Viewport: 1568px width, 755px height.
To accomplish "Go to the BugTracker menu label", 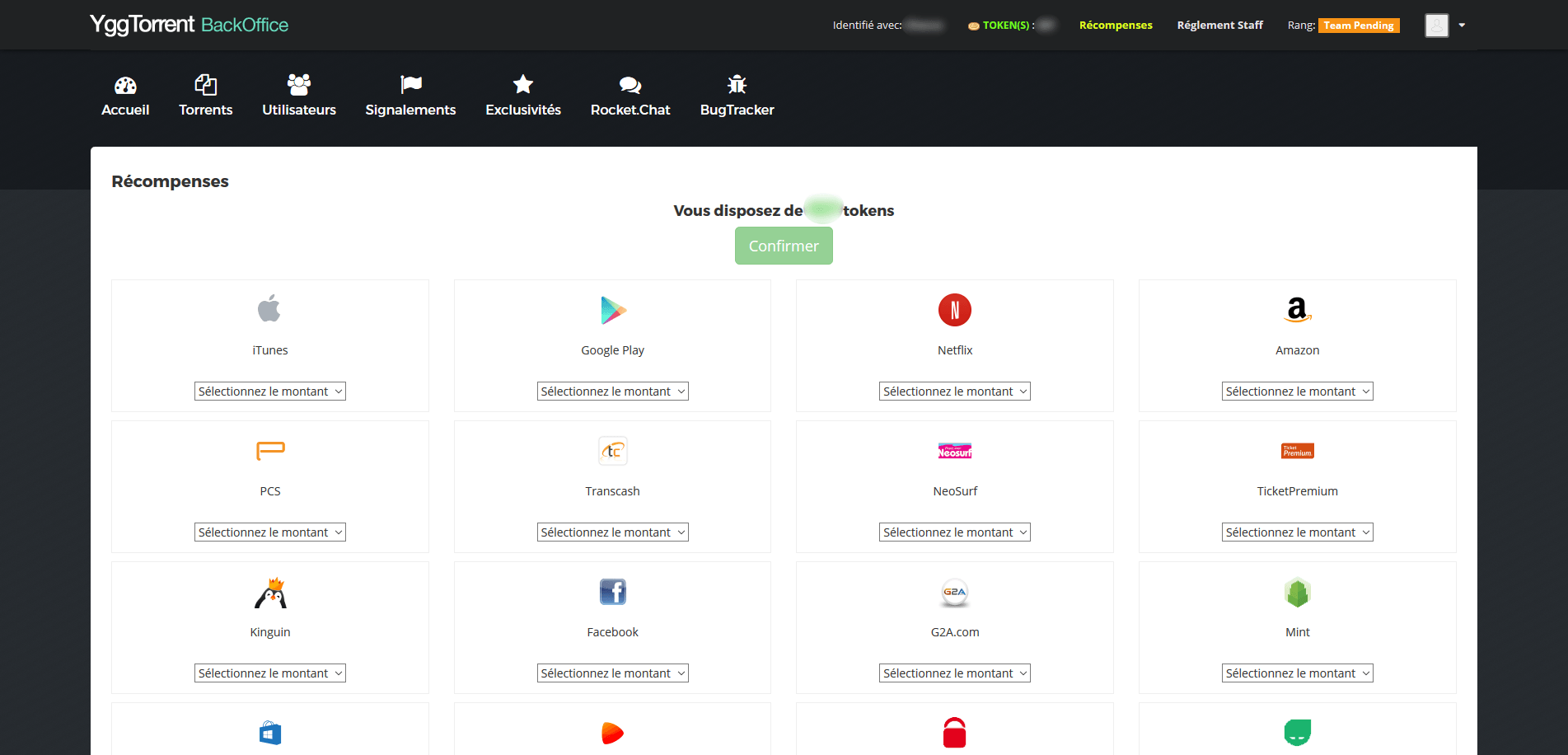I will pos(737,110).
